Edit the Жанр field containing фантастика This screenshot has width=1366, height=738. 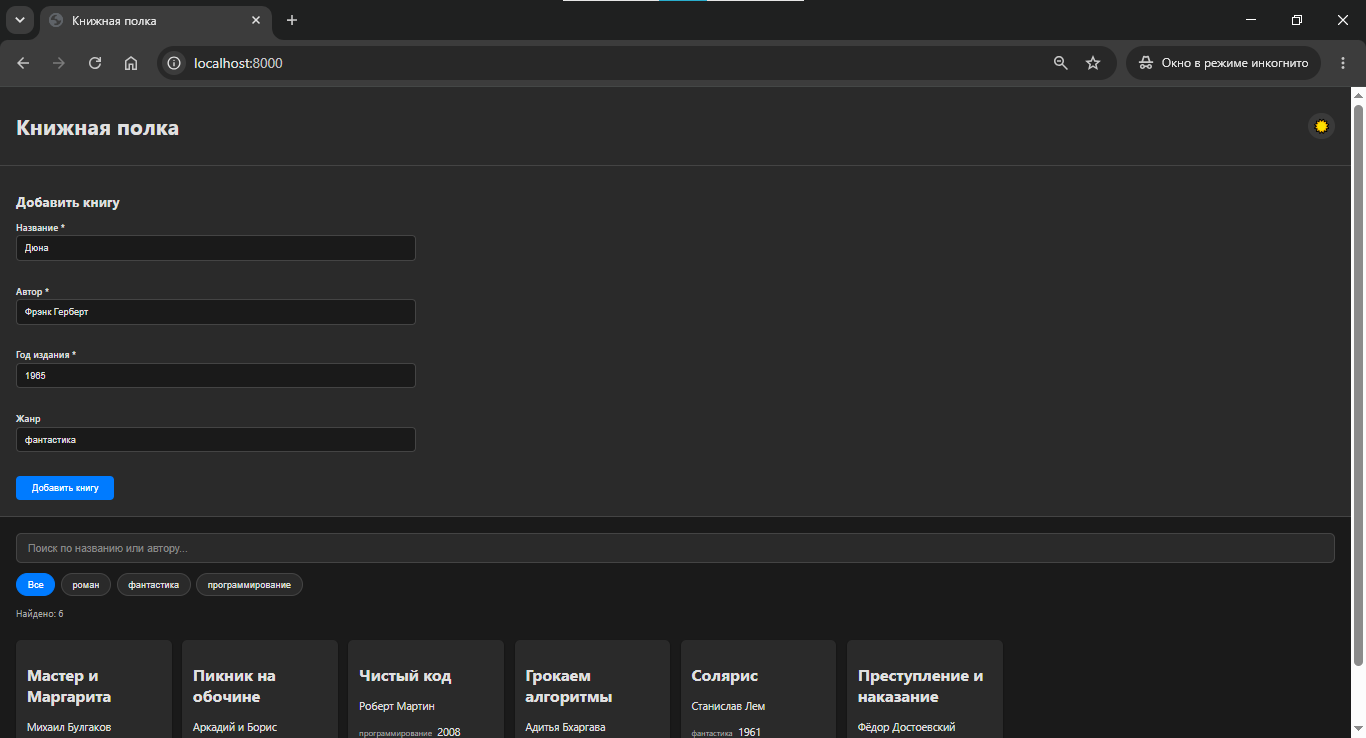(216, 440)
